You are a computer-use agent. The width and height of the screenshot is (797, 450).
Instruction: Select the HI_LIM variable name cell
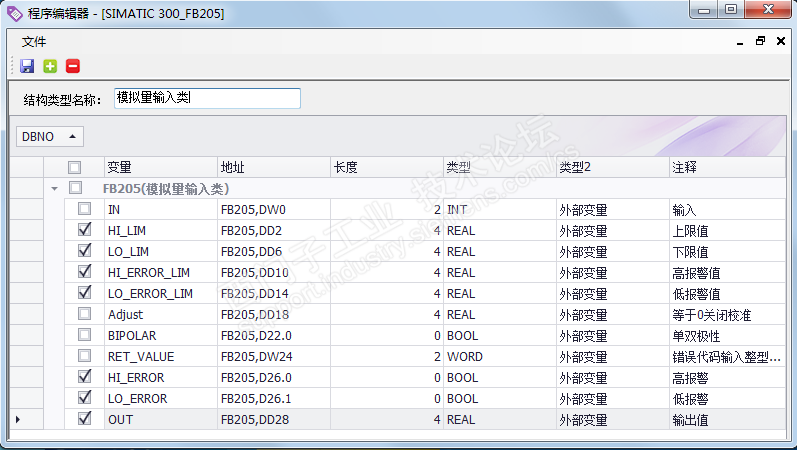tap(161, 230)
